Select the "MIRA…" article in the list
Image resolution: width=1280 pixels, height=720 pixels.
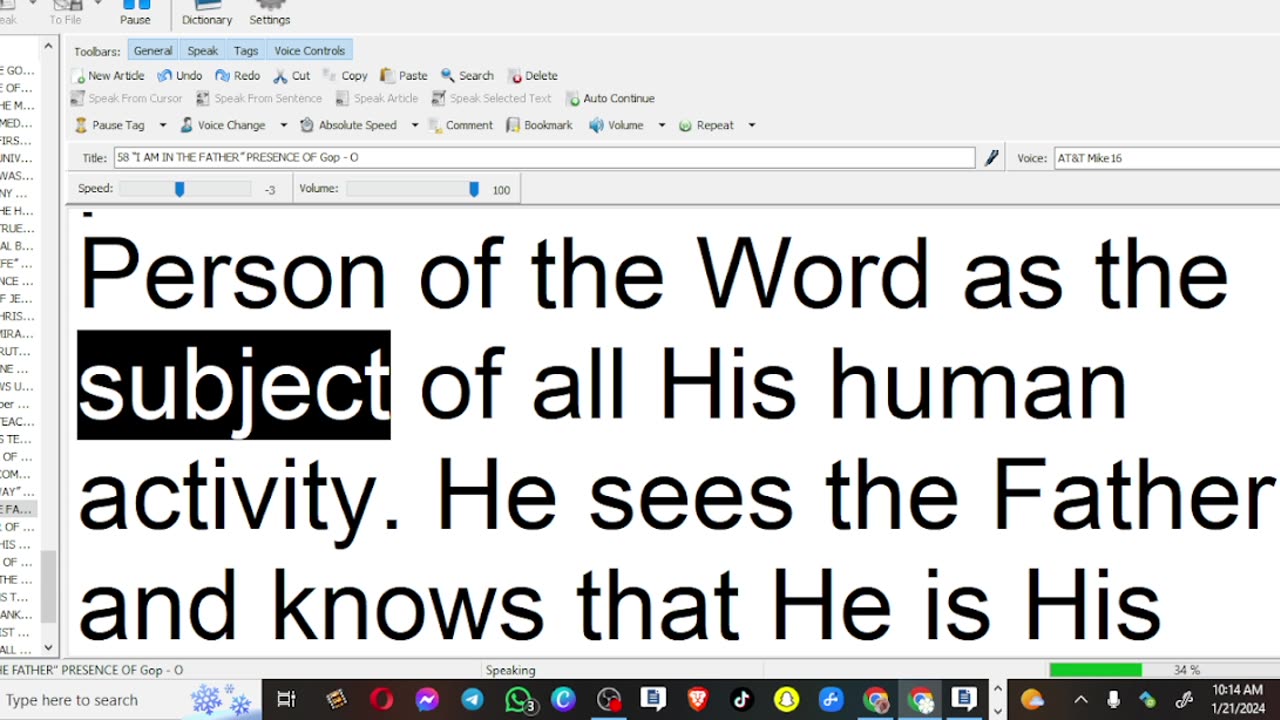tap(17, 333)
